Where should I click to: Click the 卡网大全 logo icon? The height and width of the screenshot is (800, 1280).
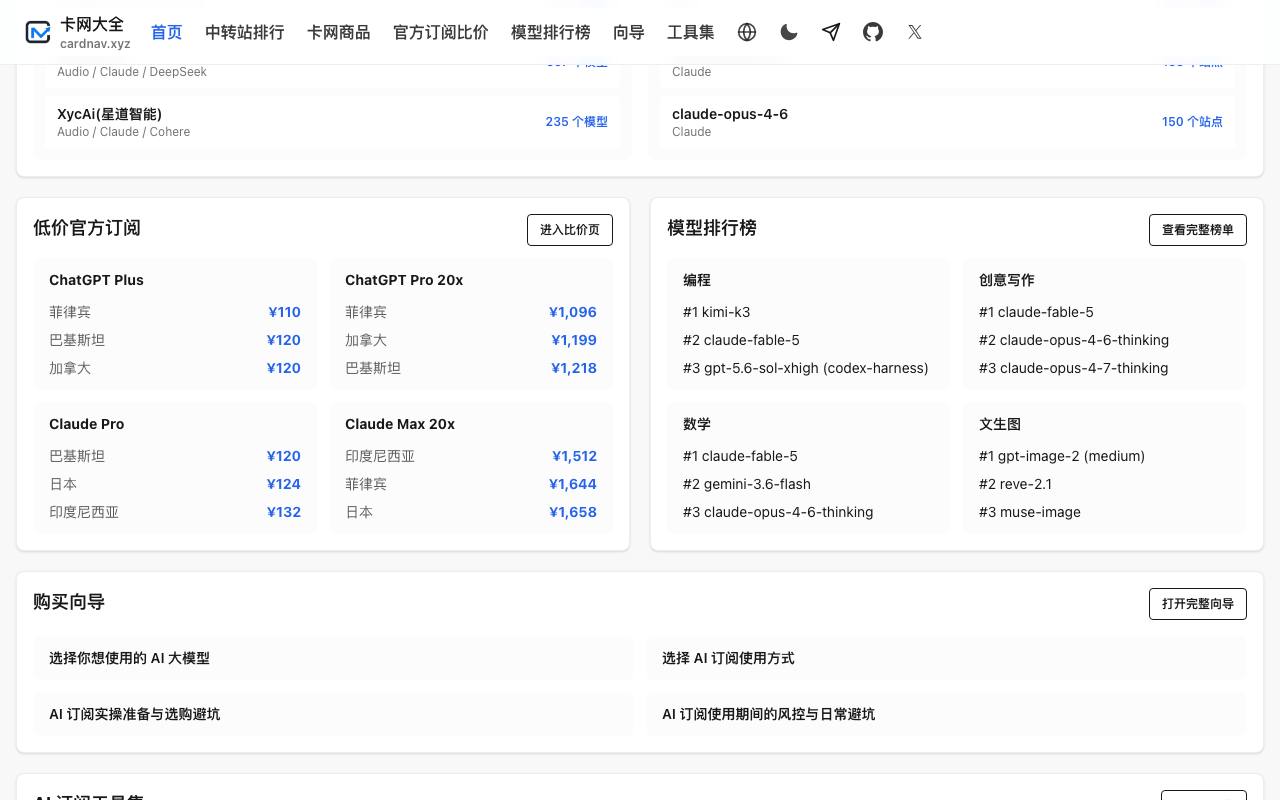[x=38, y=32]
